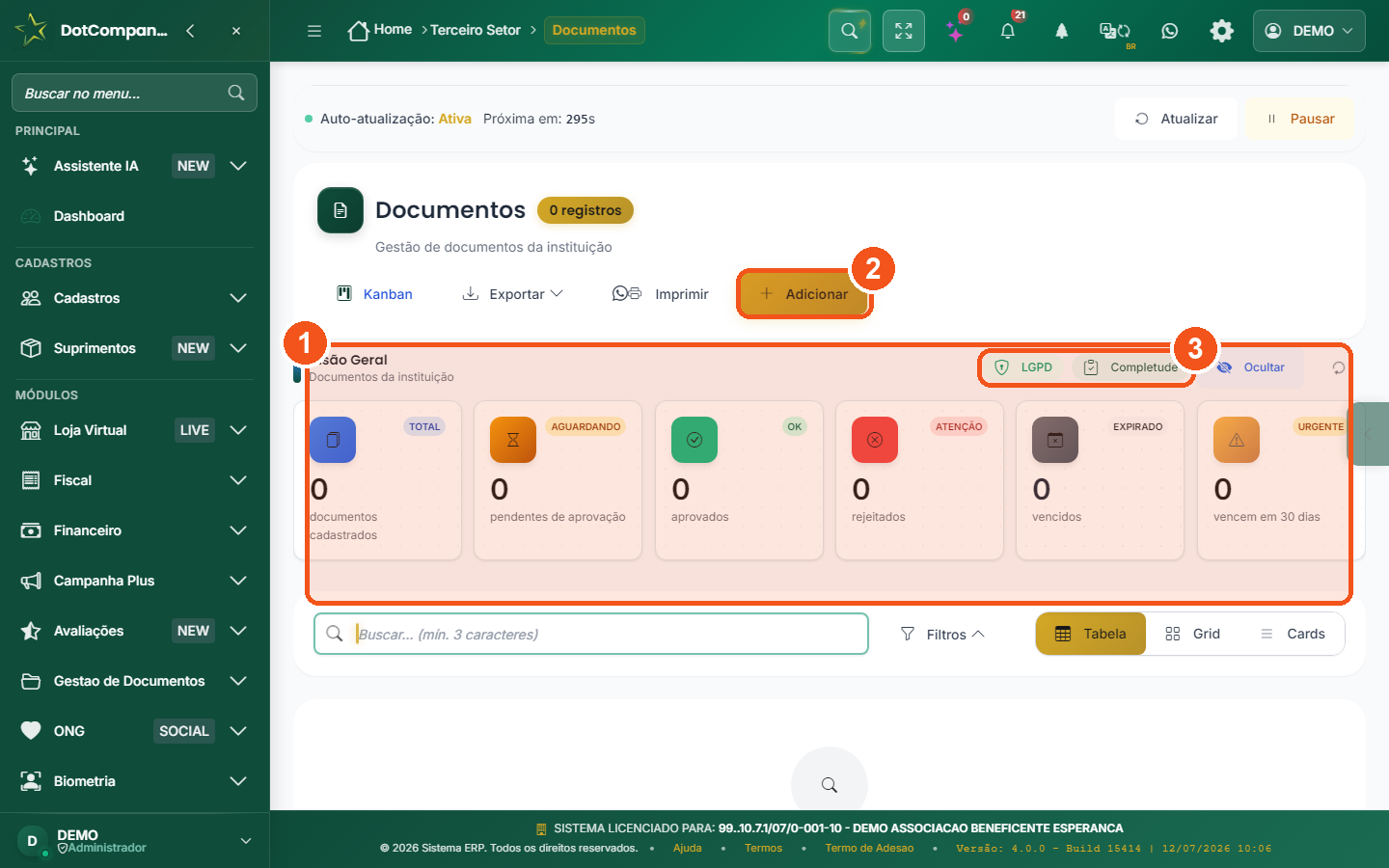The height and width of the screenshot is (868, 1389).
Task: Open the WhatsApp icon in the top bar
Action: pyautogui.click(x=1170, y=31)
